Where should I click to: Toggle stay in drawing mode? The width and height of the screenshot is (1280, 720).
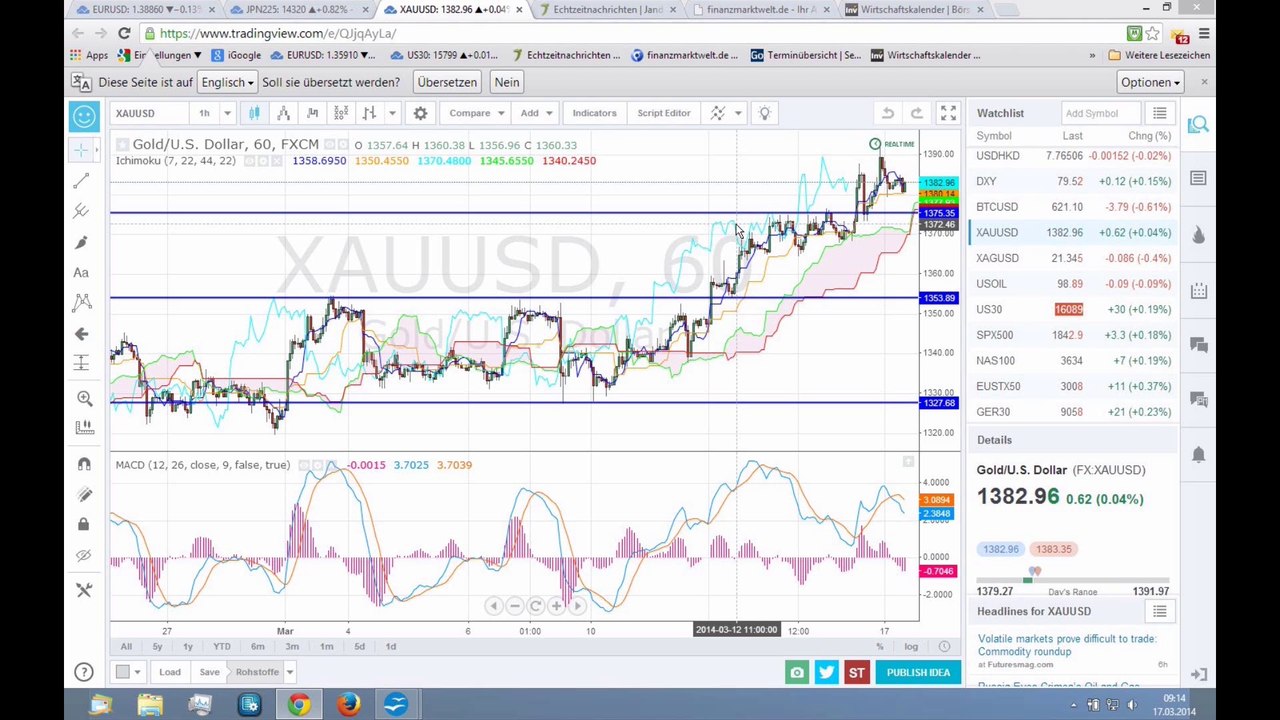coord(84,494)
